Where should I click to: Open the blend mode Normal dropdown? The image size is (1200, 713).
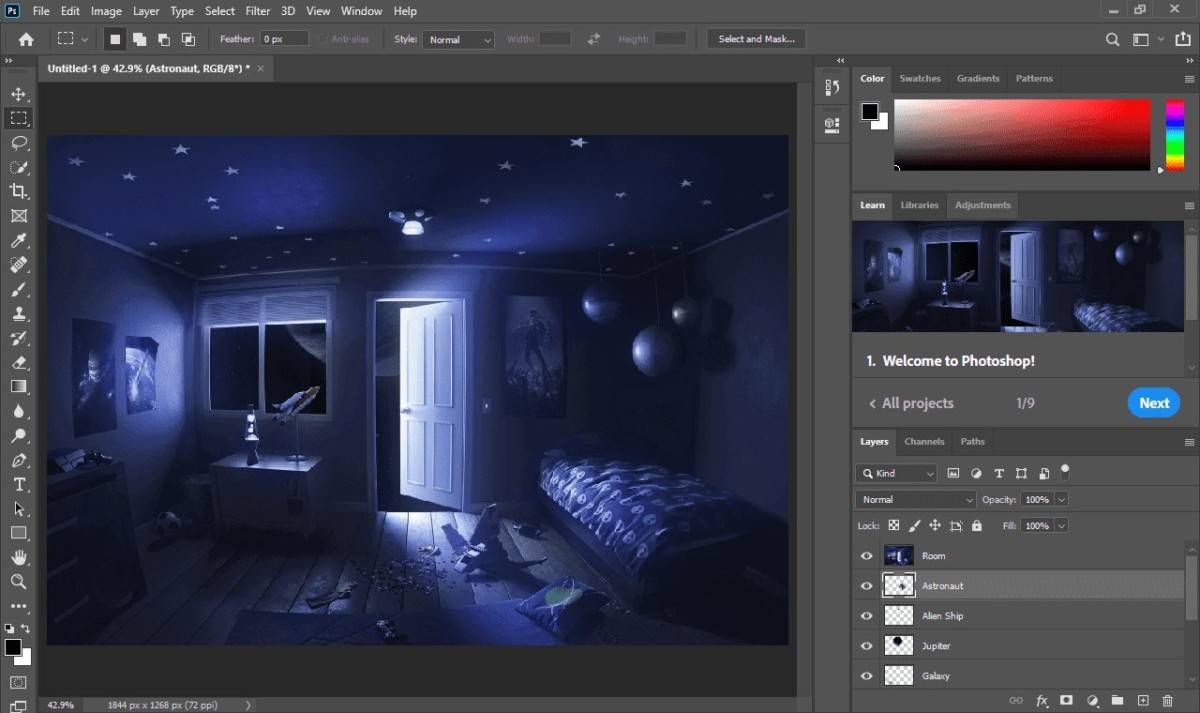(915, 500)
